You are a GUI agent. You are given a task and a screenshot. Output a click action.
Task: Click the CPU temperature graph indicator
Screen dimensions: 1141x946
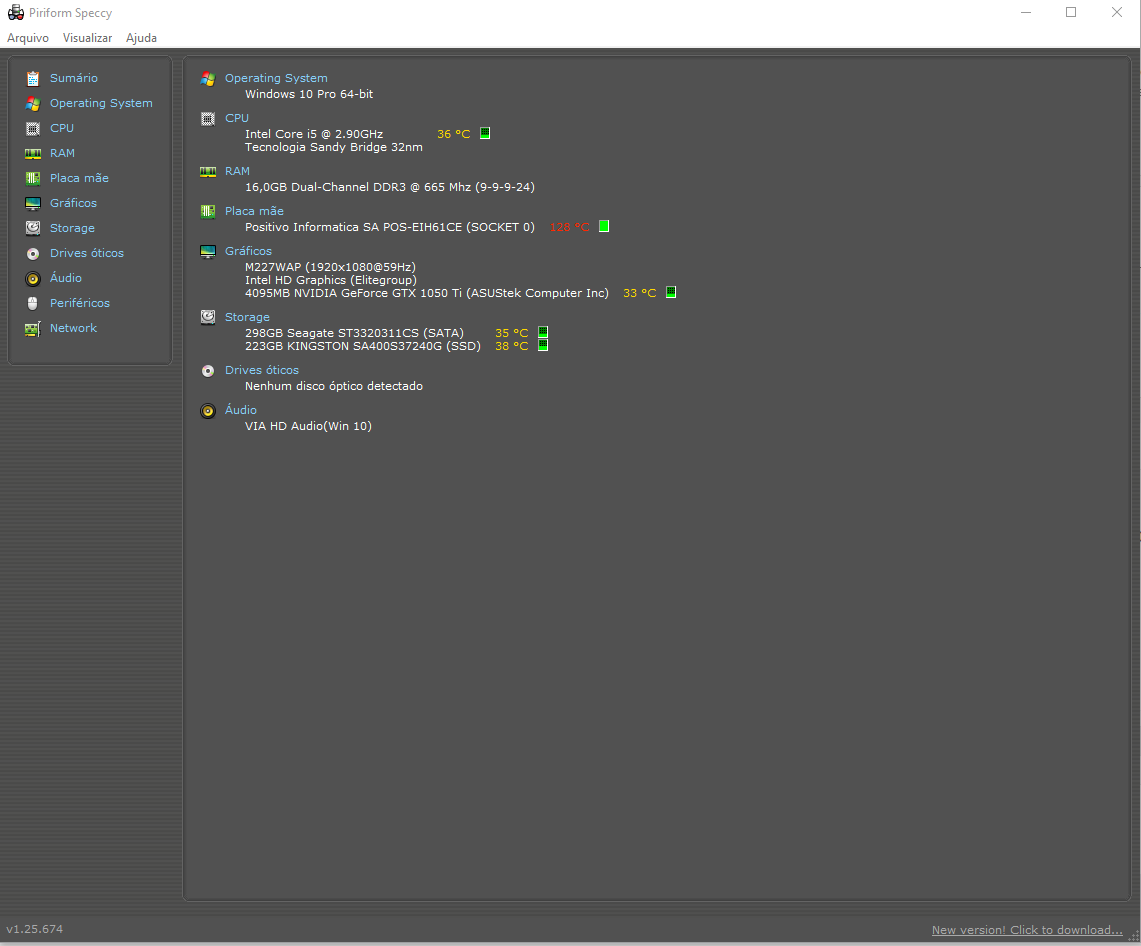click(x=485, y=133)
